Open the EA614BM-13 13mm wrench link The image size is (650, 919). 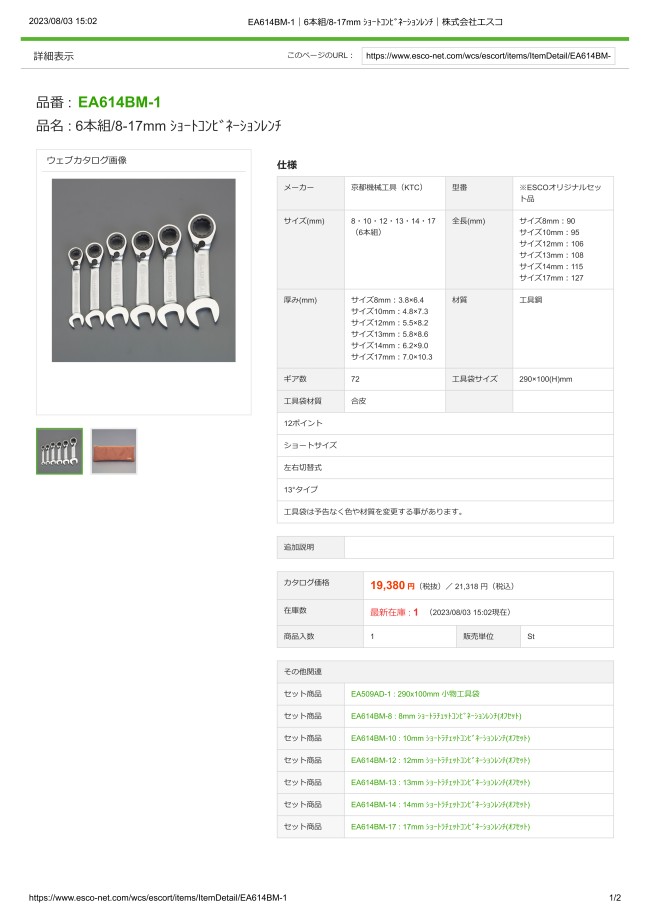440,782
